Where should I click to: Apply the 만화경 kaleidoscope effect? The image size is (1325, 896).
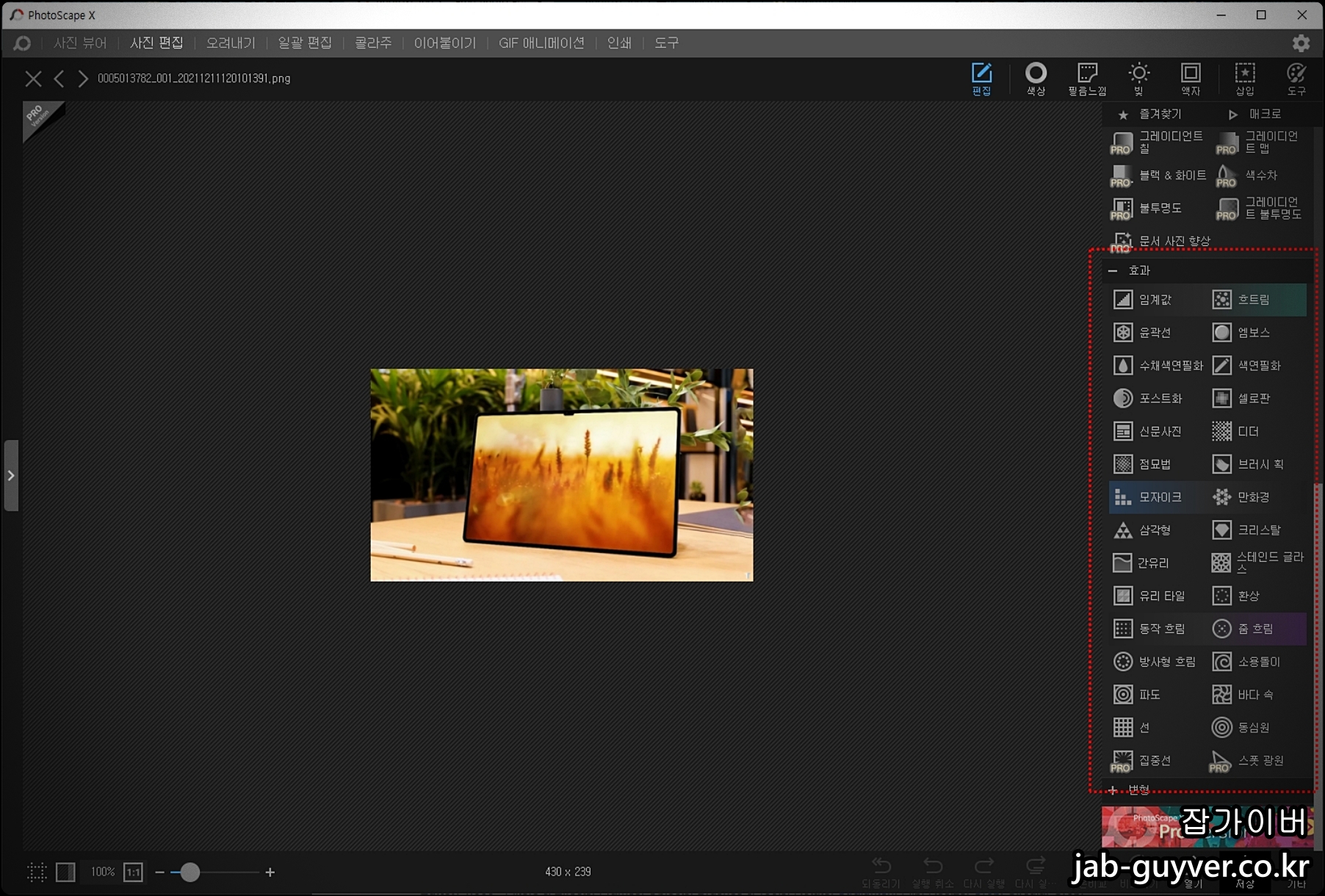coord(1257,497)
